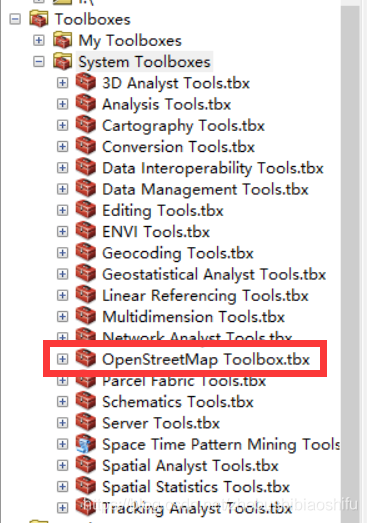The width and height of the screenshot is (367, 523).
Task: Expand Data Management Tools.tbx
Action: click(62, 189)
